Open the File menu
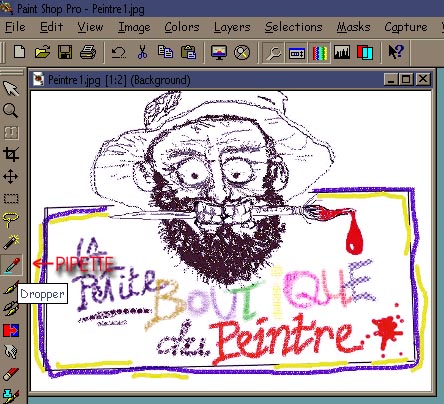Viewport: 444px width, 404px height. 15,27
